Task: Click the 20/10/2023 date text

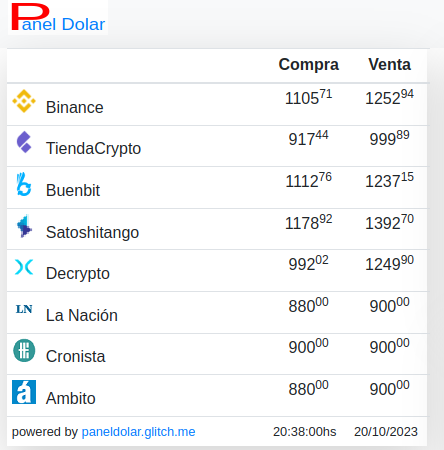Action: tap(386, 432)
